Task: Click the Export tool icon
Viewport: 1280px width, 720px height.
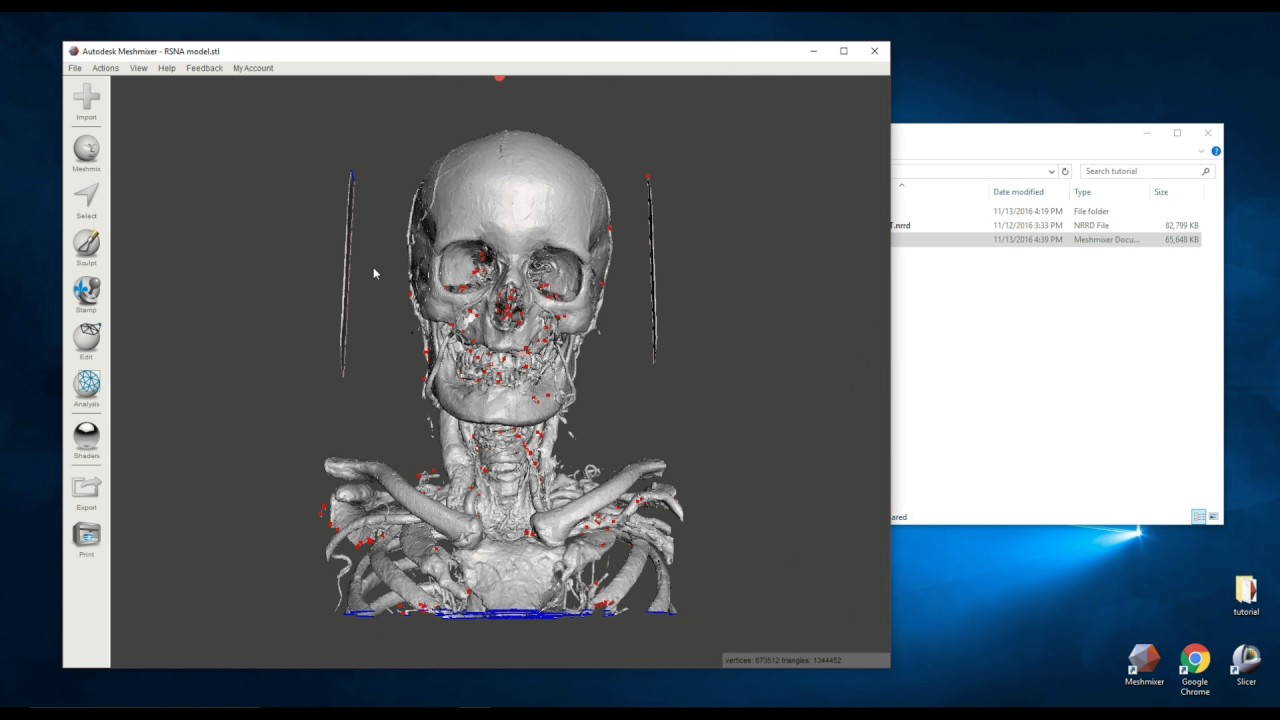Action: tap(86, 493)
